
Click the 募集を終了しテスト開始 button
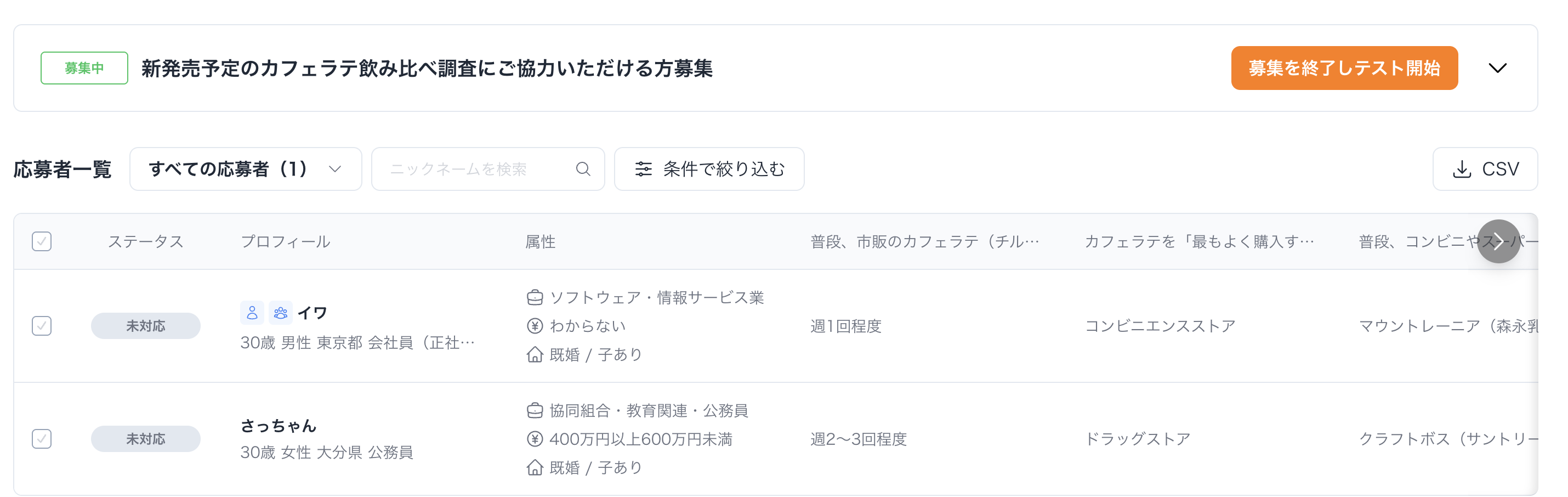click(x=1344, y=67)
